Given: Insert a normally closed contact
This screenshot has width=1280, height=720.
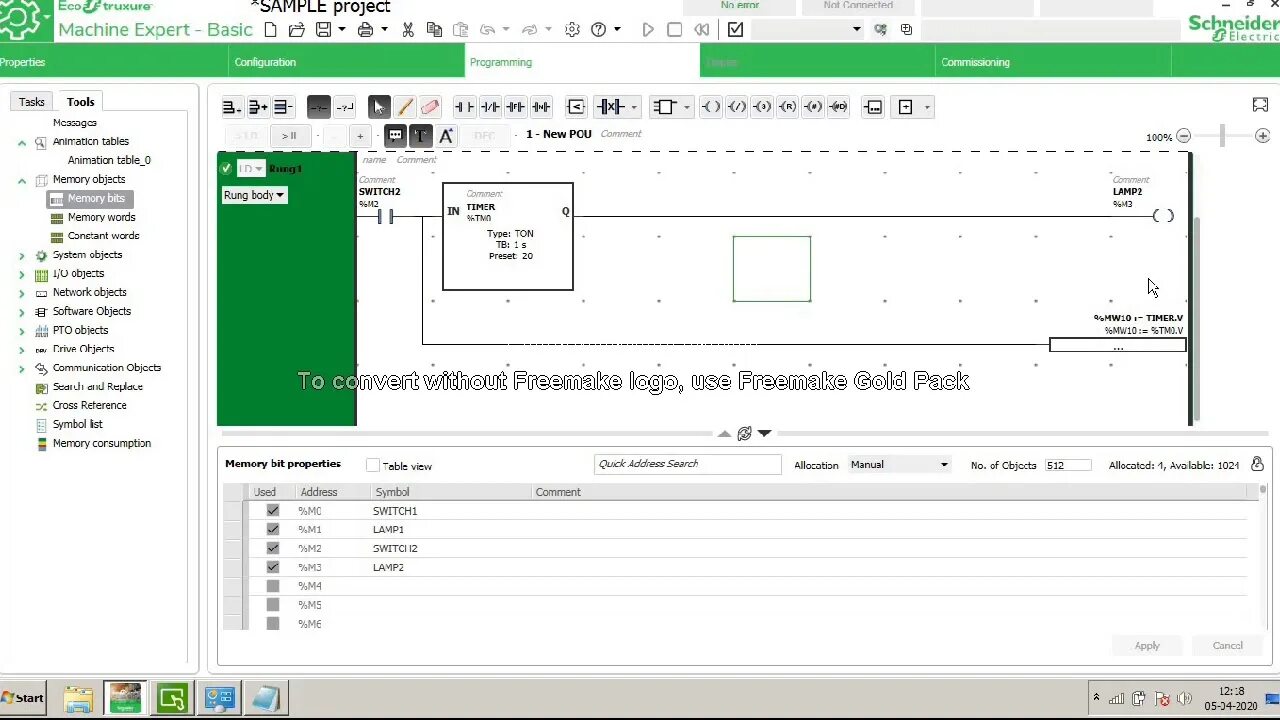Looking at the screenshot, I should [x=490, y=106].
